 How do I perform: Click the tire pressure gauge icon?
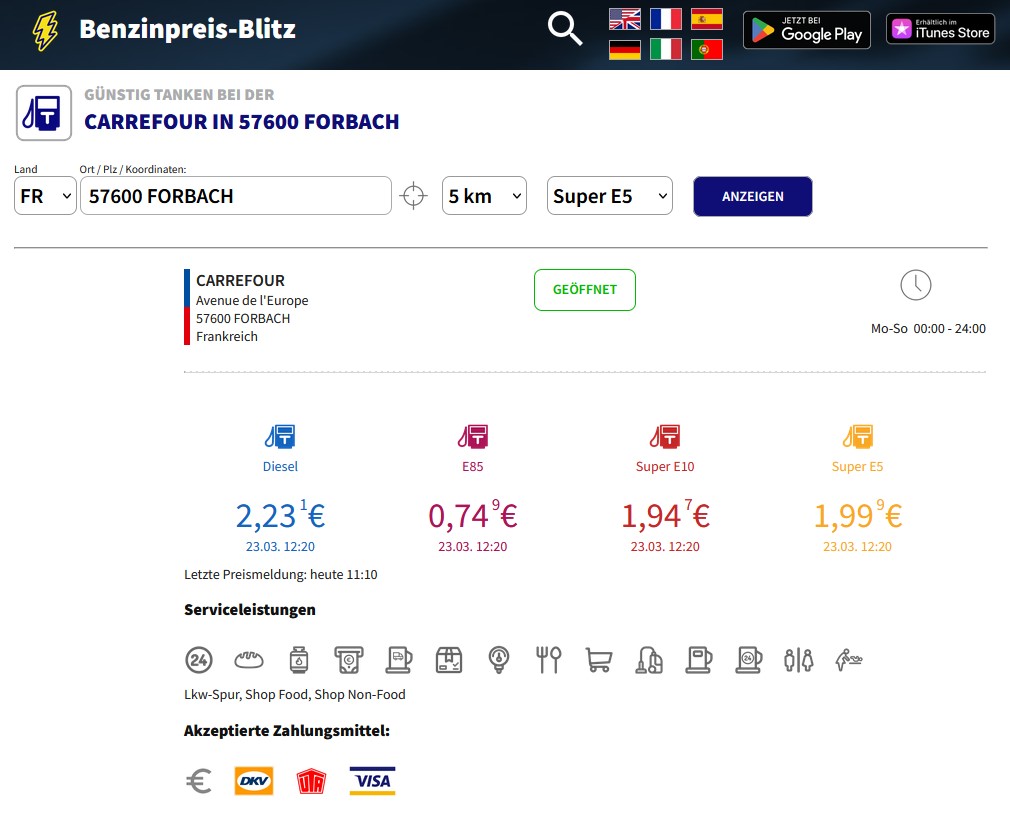click(499, 660)
